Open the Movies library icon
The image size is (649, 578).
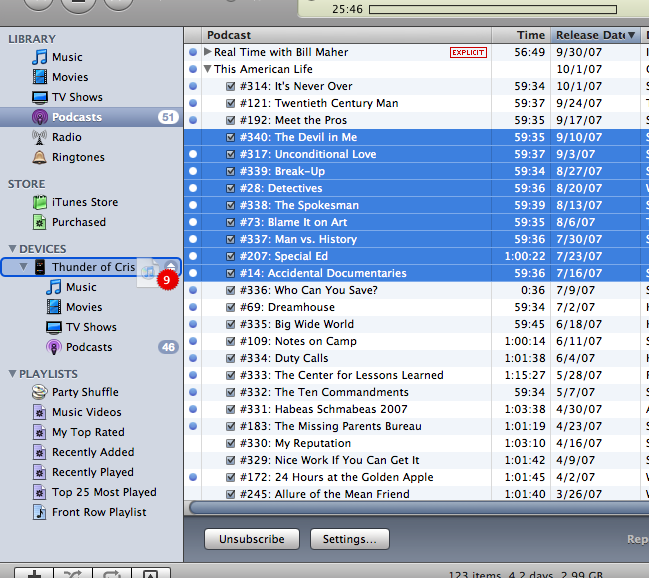(40, 77)
